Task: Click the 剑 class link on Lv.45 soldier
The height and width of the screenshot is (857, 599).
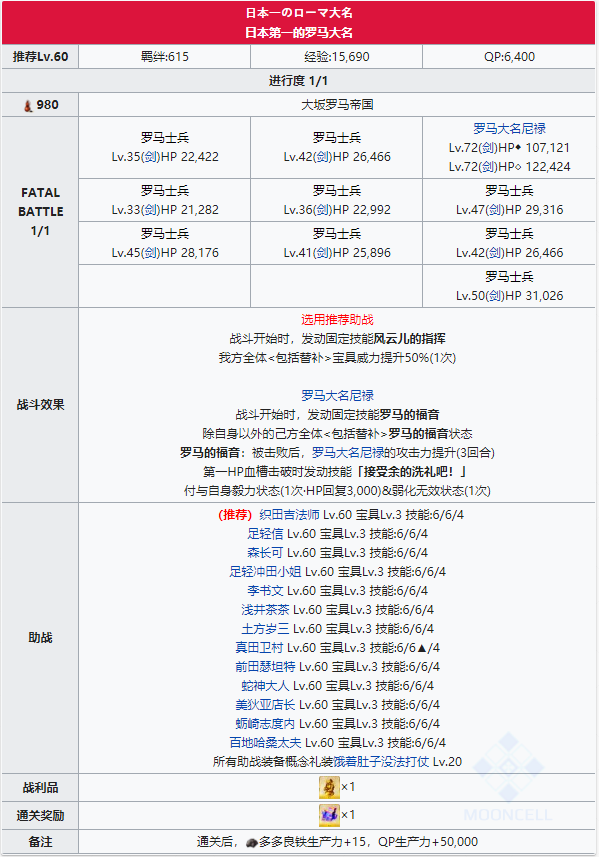Action: pos(151,253)
